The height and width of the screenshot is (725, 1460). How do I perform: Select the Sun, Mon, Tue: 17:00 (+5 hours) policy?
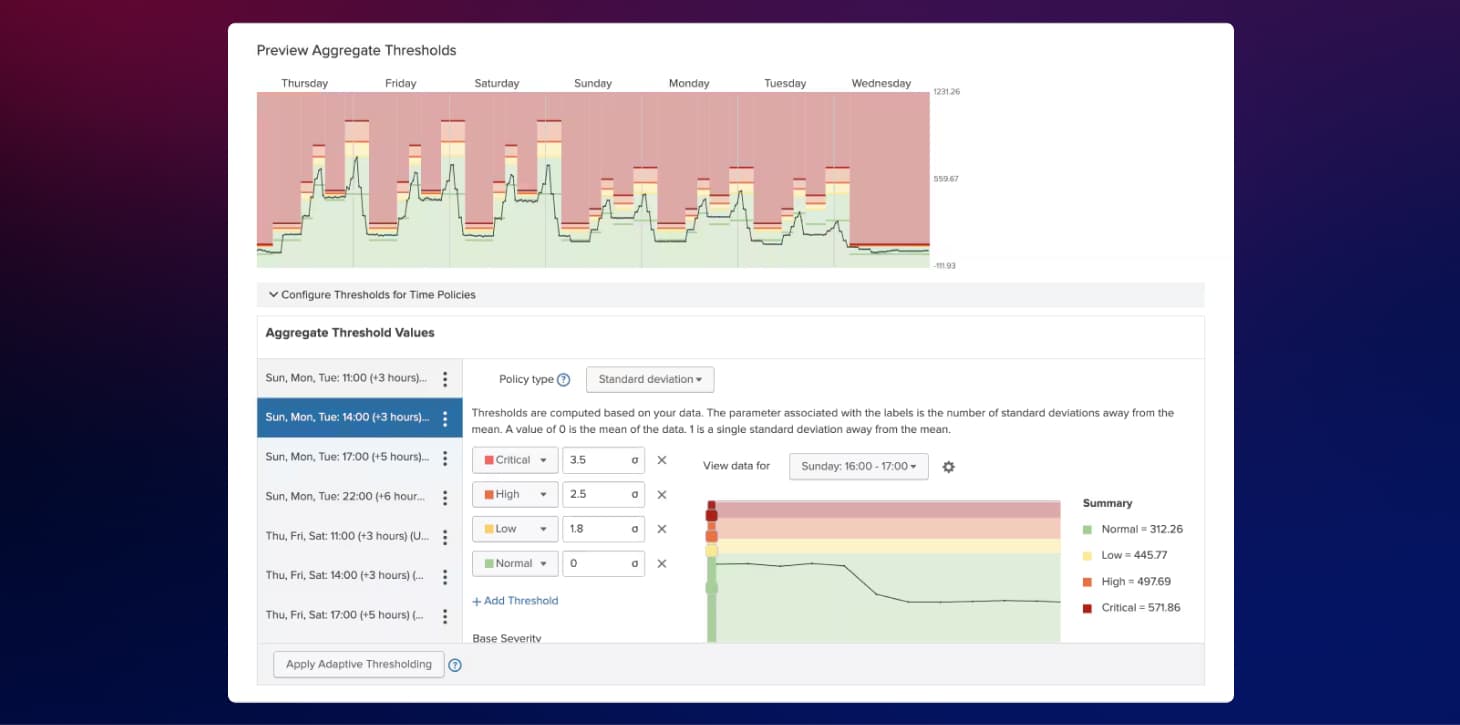click(350, 457)
